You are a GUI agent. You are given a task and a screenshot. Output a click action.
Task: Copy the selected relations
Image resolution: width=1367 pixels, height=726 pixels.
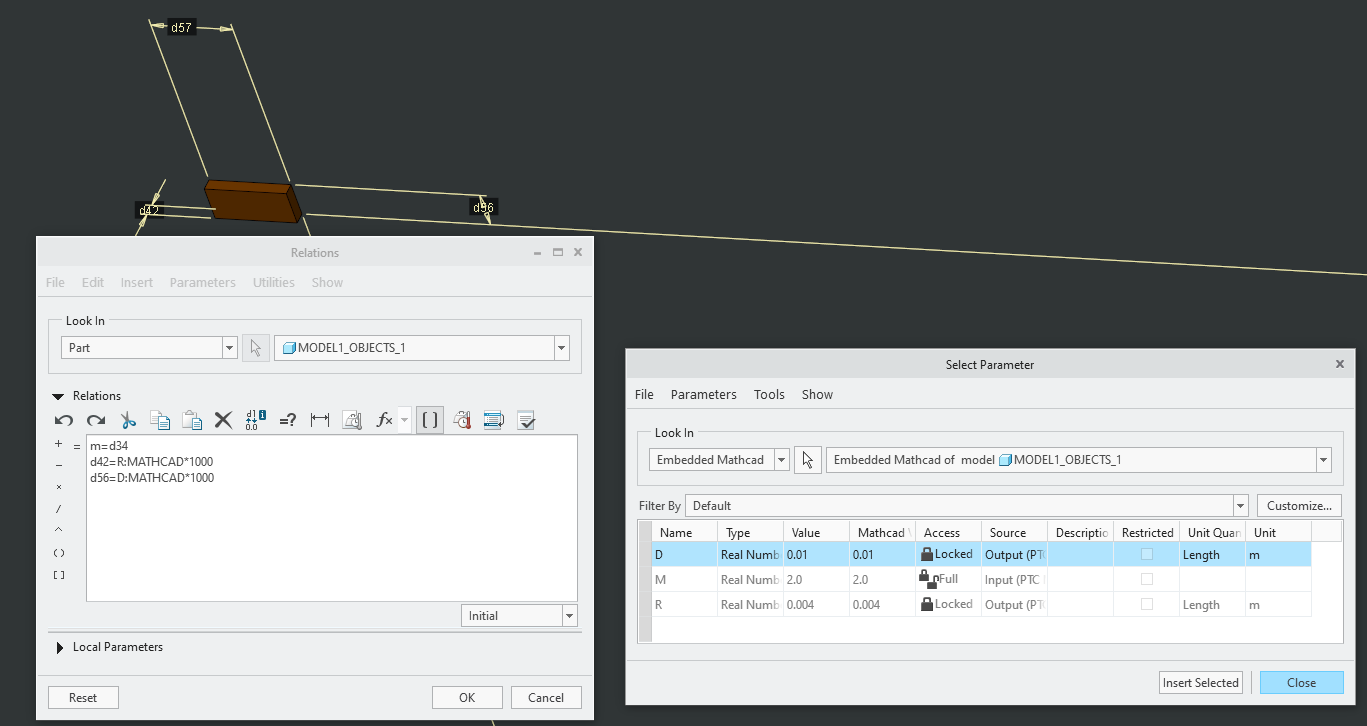click(160, 420)
